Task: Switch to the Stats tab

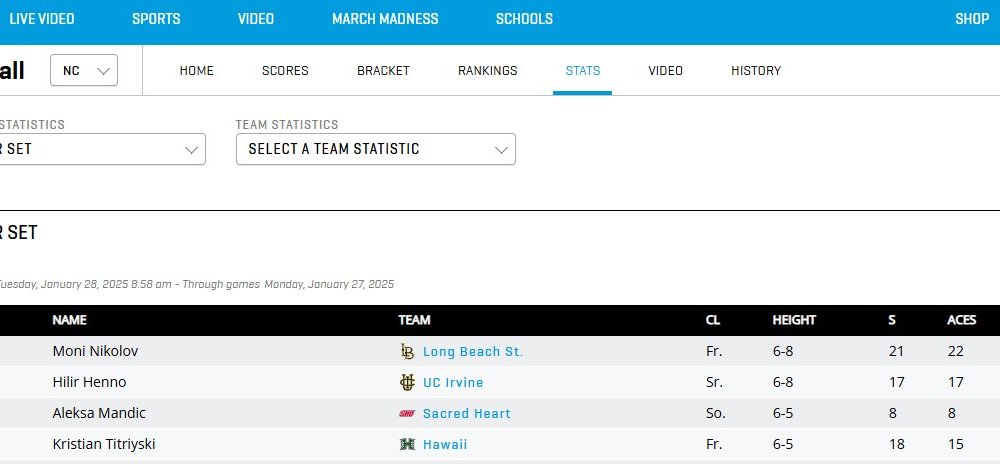Action: pos(582,71)
